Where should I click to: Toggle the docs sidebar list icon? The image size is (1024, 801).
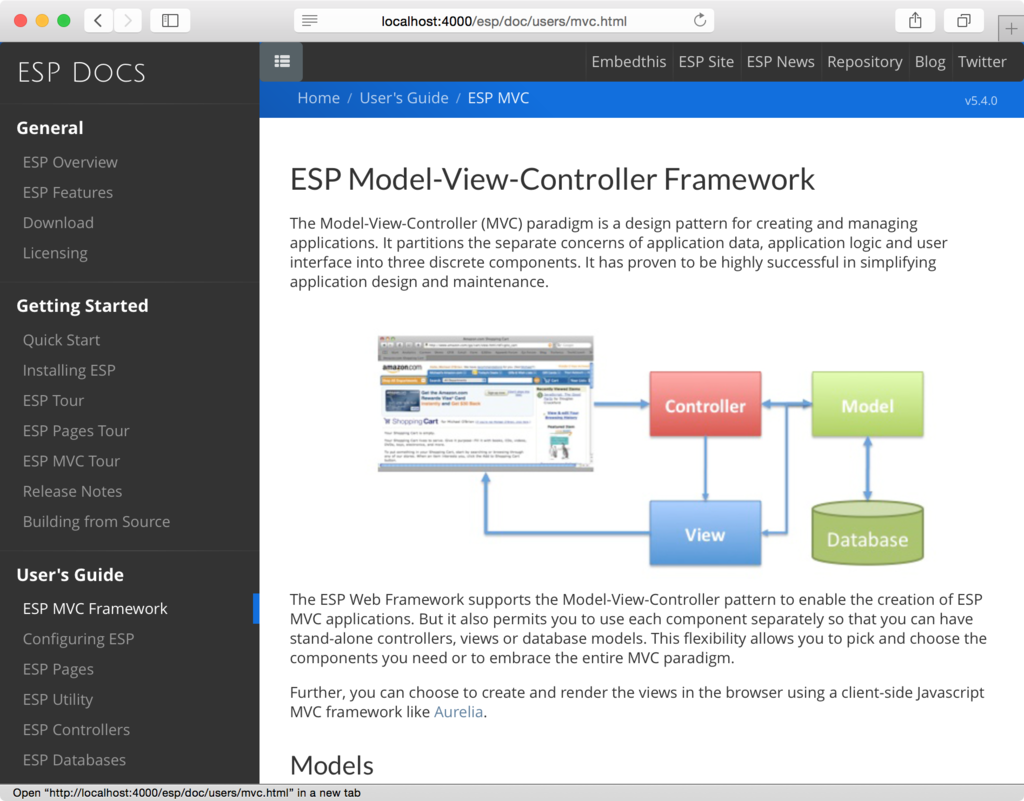pyautogui.click(x=281, y=61)
